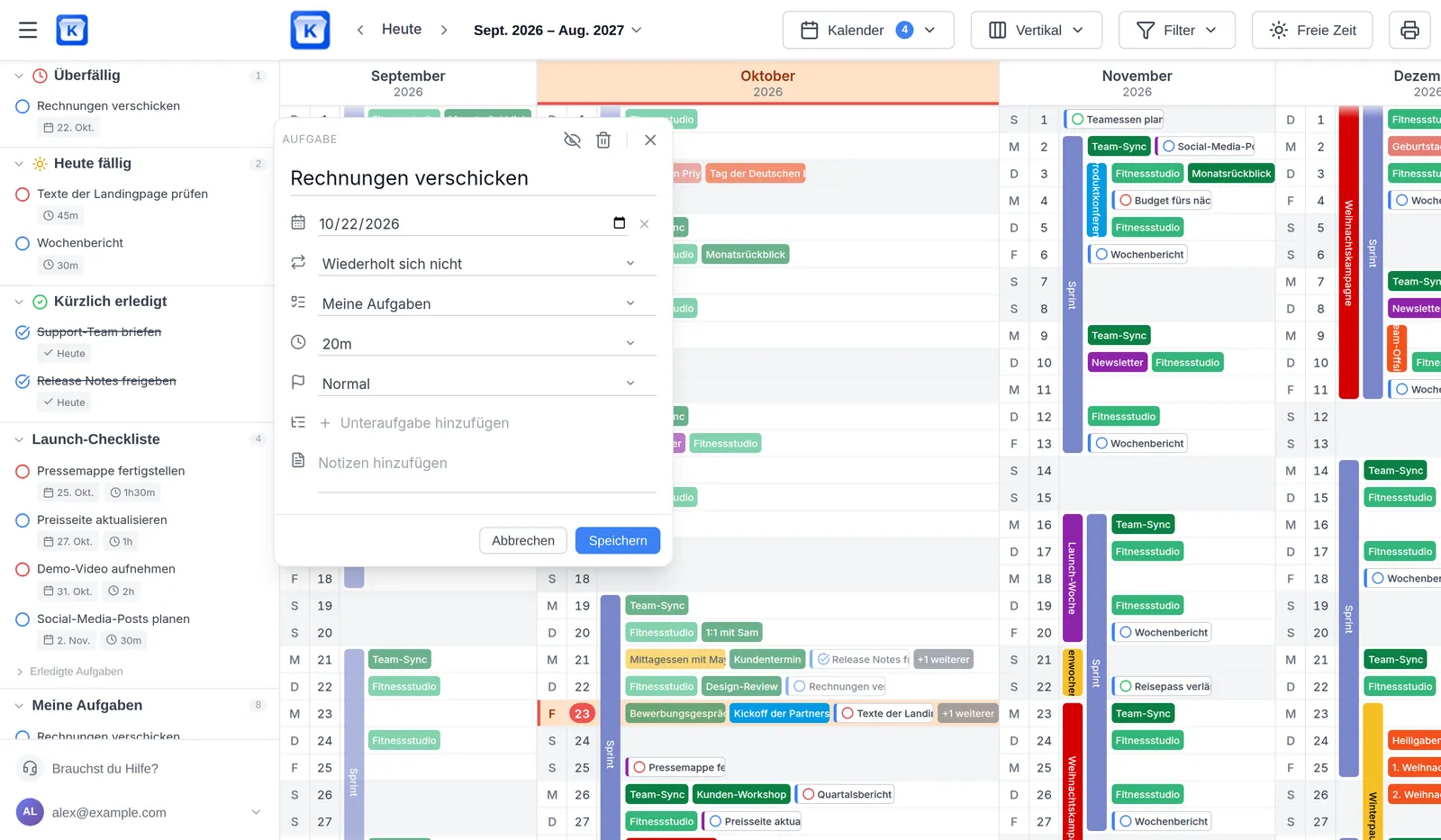The height and width of the screenshot is (840, 1441).
Task: Delete task with trash icon
Action: (x=603, y=140)
